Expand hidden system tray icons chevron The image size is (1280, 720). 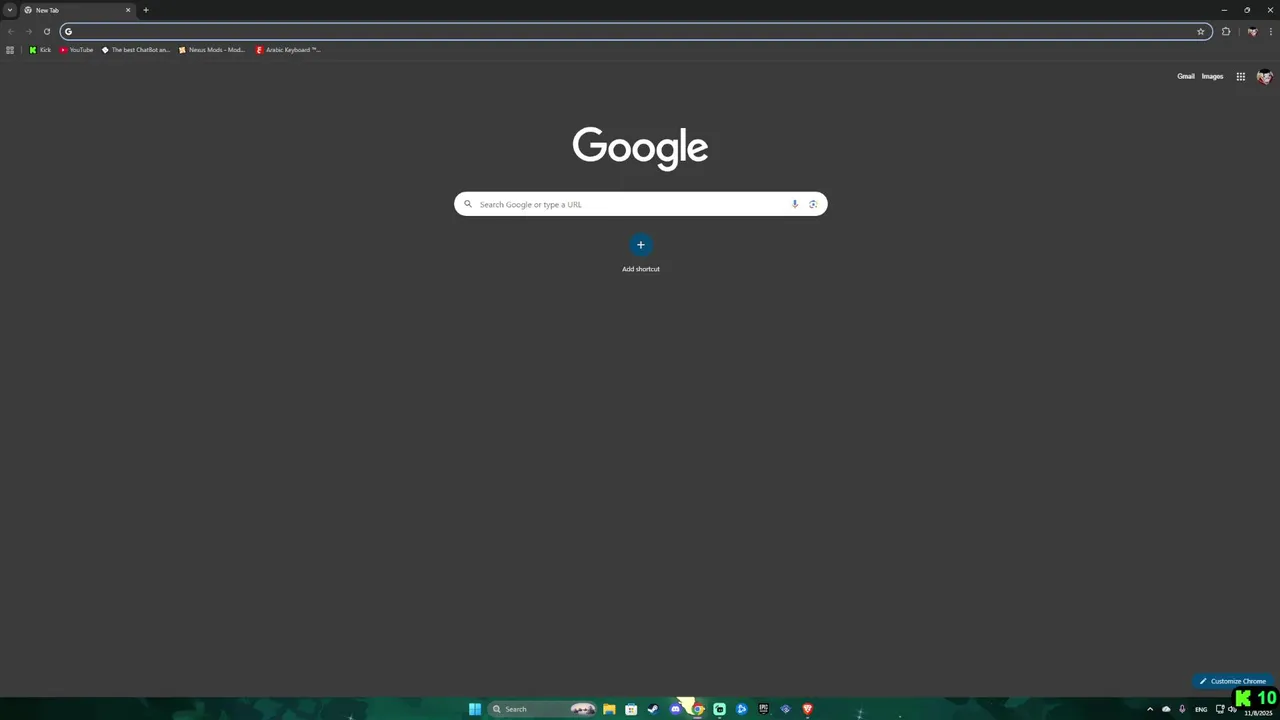pos(1150,709)
